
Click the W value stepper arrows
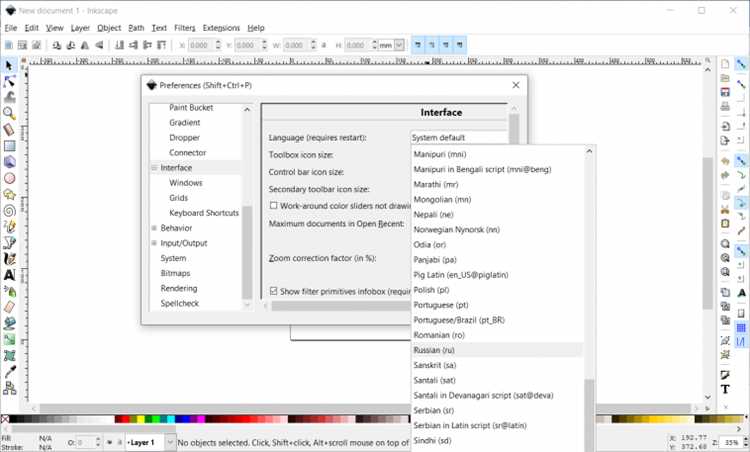click(x=313, y=45)
